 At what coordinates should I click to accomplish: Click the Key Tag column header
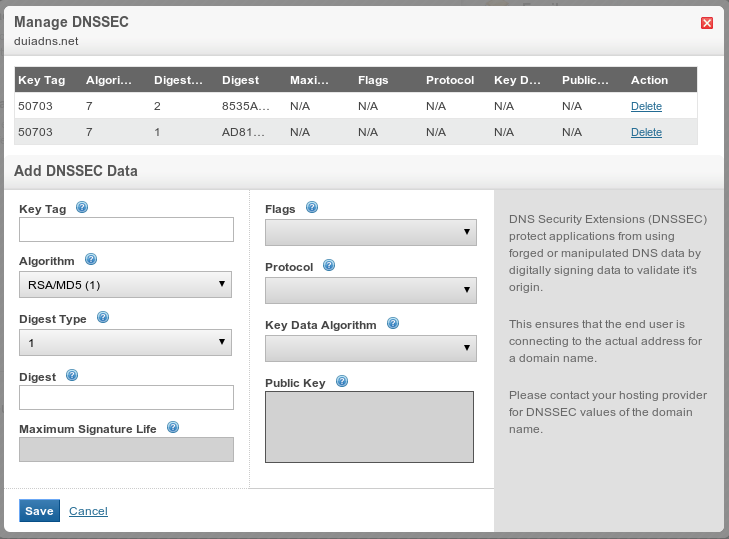click(x=42, y=80)
